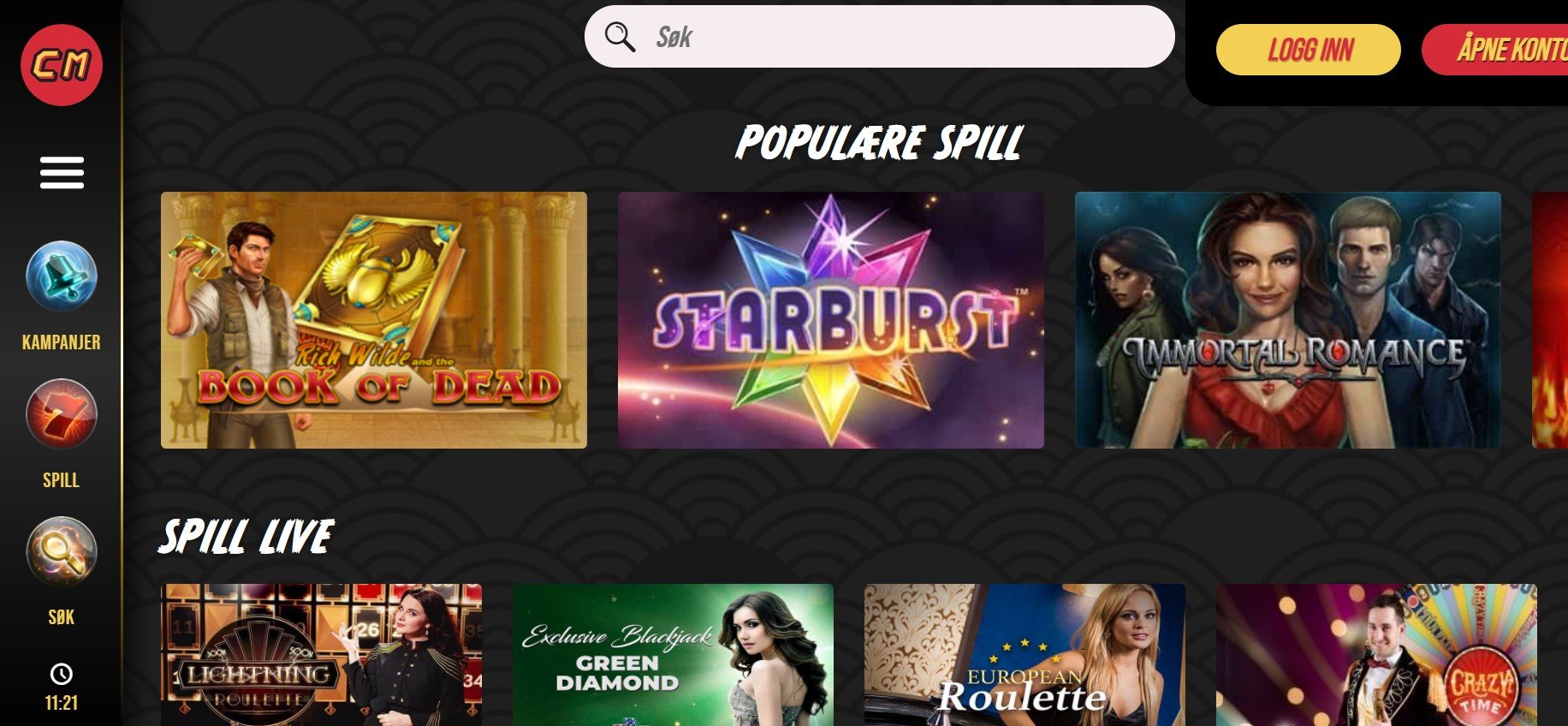
Task: Open Lightning Roulette live game
Action: point(321,655)
